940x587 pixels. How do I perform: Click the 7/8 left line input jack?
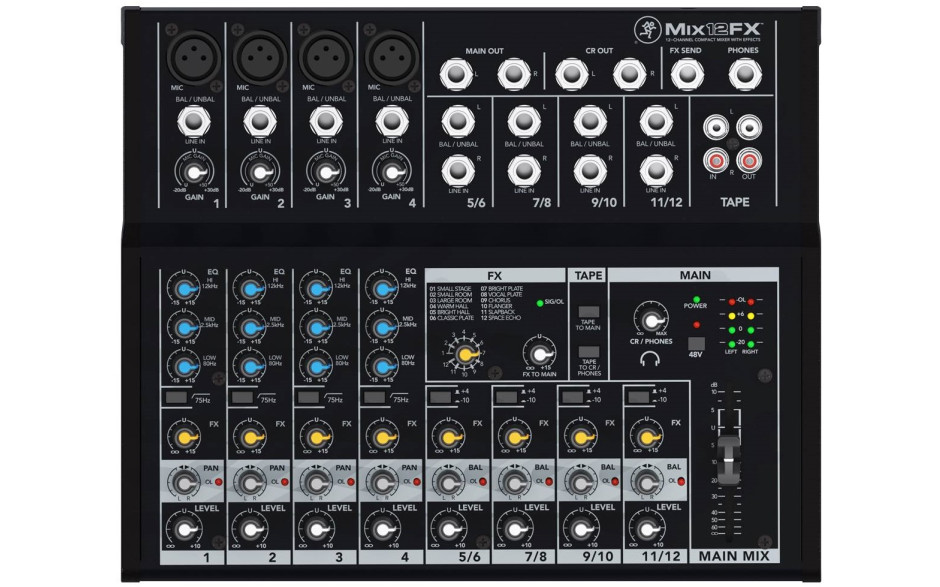[x=524, y=122]
